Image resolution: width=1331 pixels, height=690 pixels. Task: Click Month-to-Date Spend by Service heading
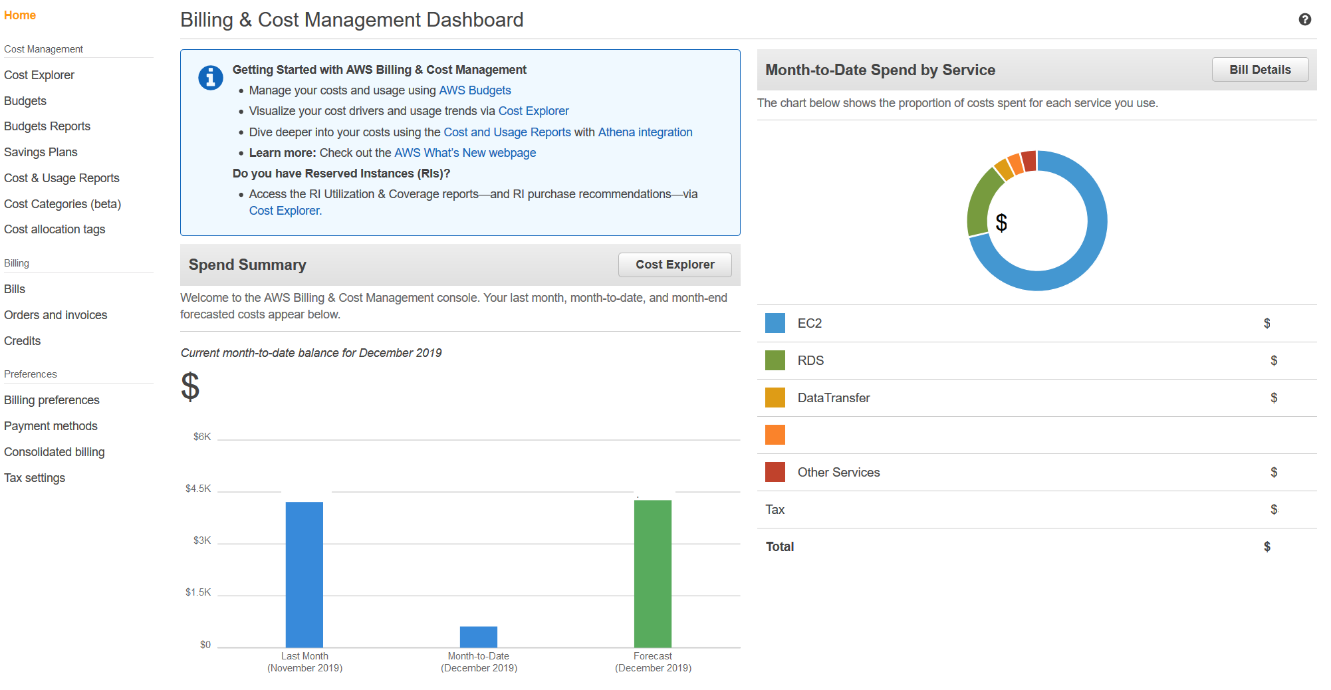880,70
